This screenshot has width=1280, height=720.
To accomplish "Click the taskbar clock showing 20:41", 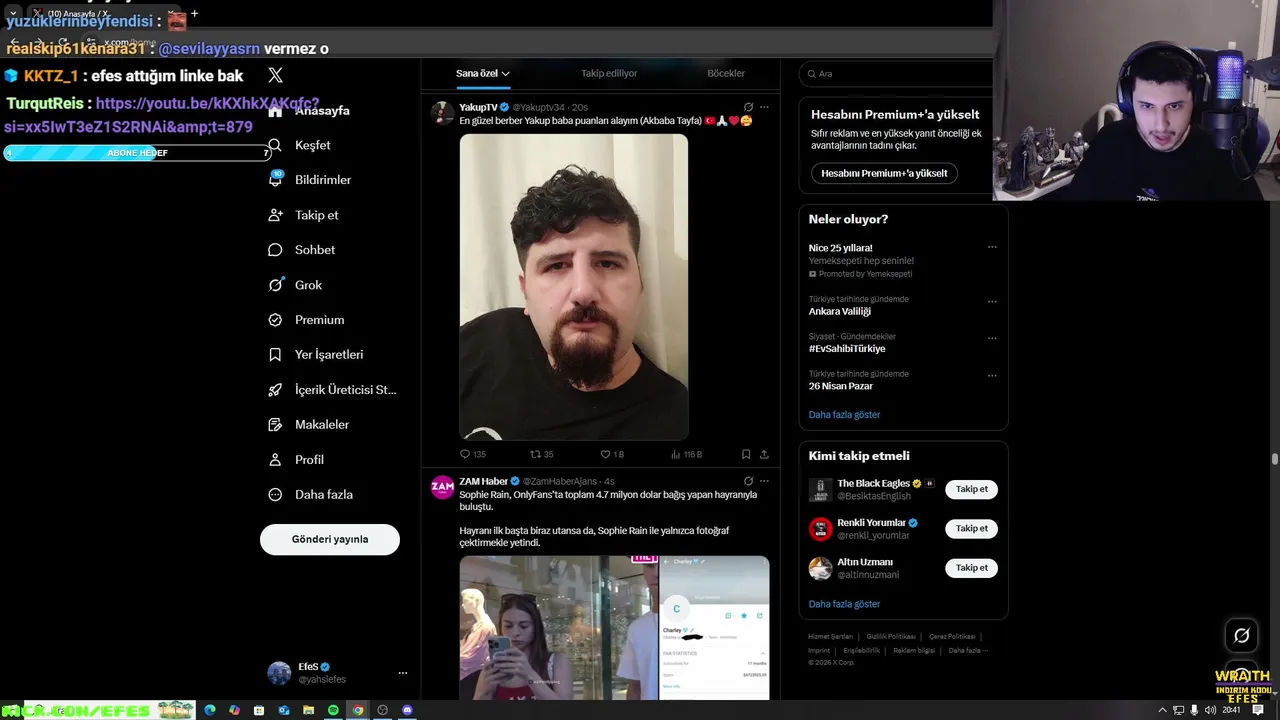I will point(1232,710).
